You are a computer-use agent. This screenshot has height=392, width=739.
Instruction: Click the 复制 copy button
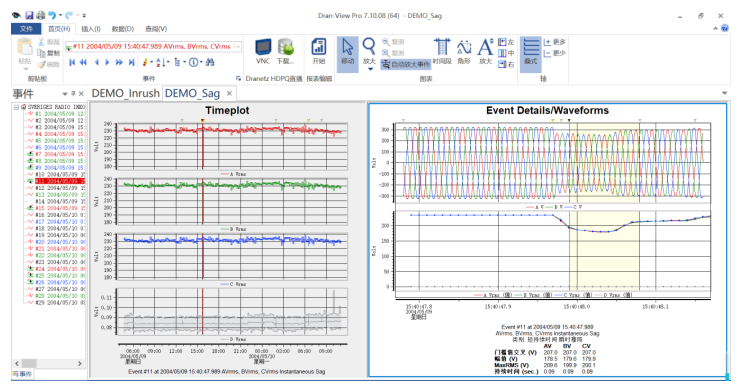tap(49, 53)
